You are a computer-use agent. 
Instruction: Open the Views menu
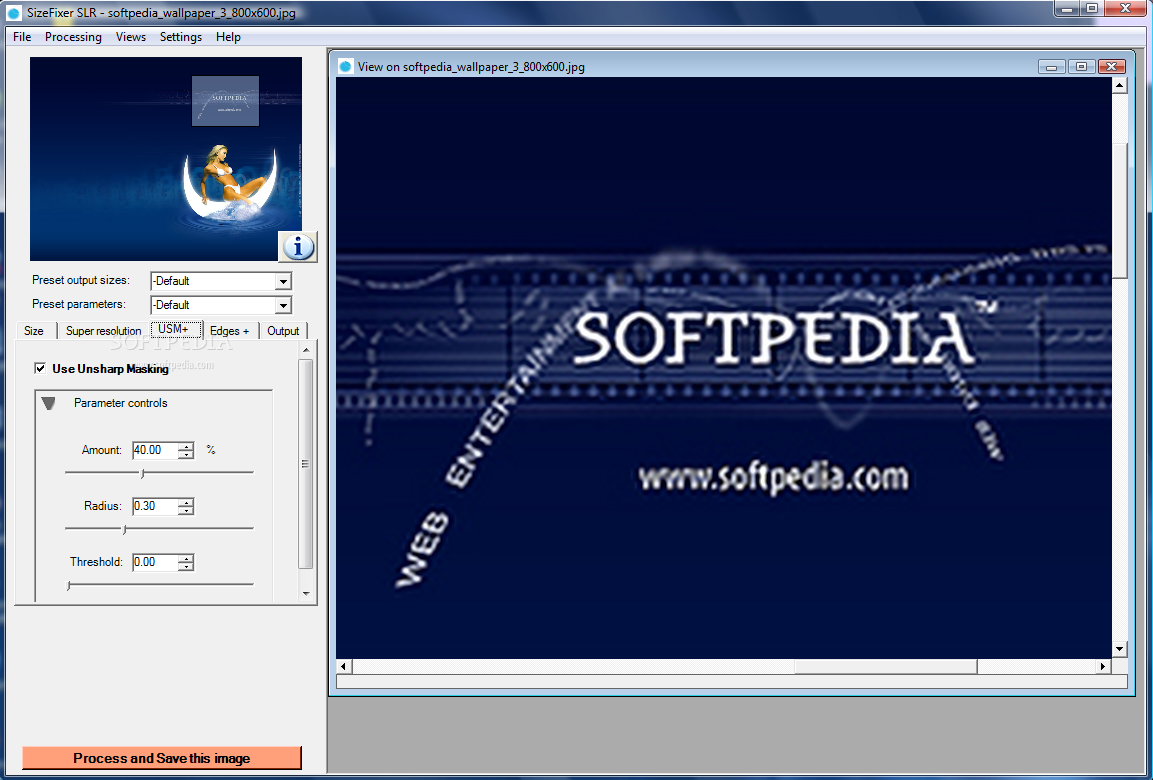point(131,37)
